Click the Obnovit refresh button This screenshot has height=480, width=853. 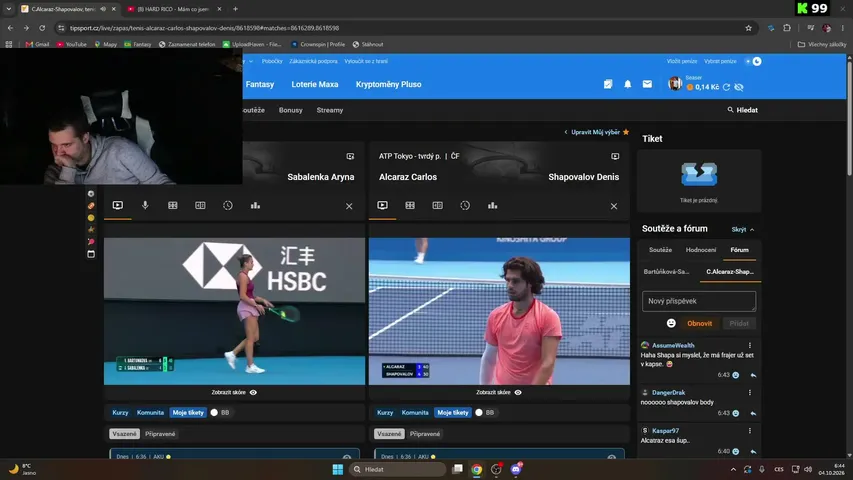point(700,323)
